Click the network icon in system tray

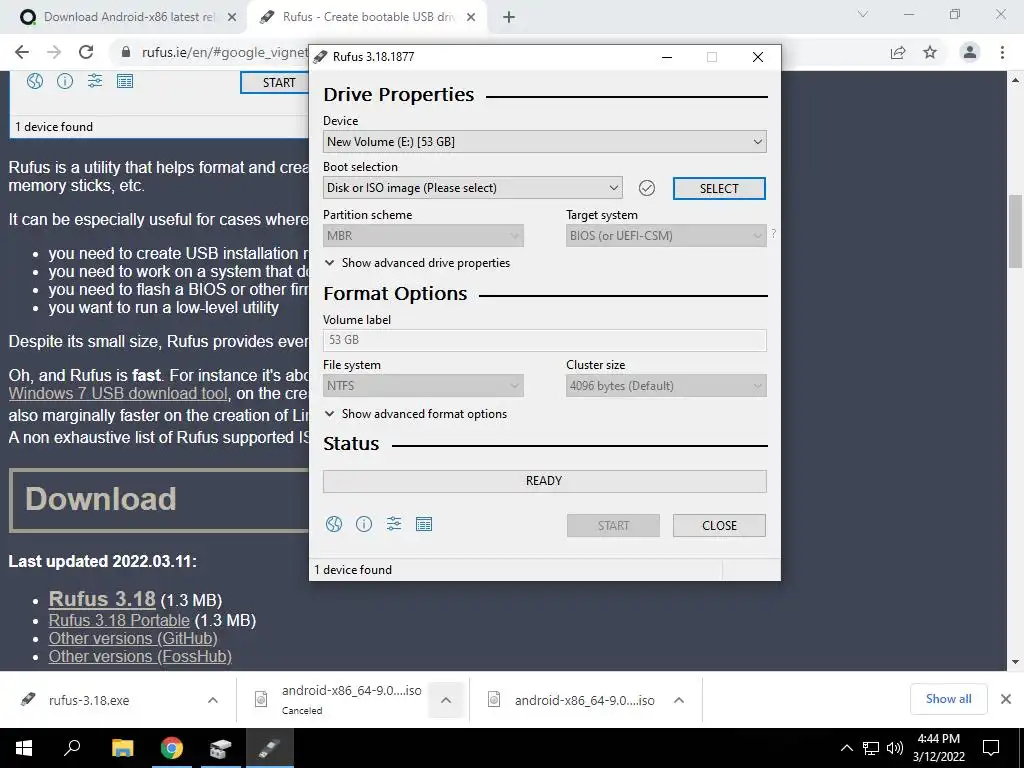coord(871,748)
